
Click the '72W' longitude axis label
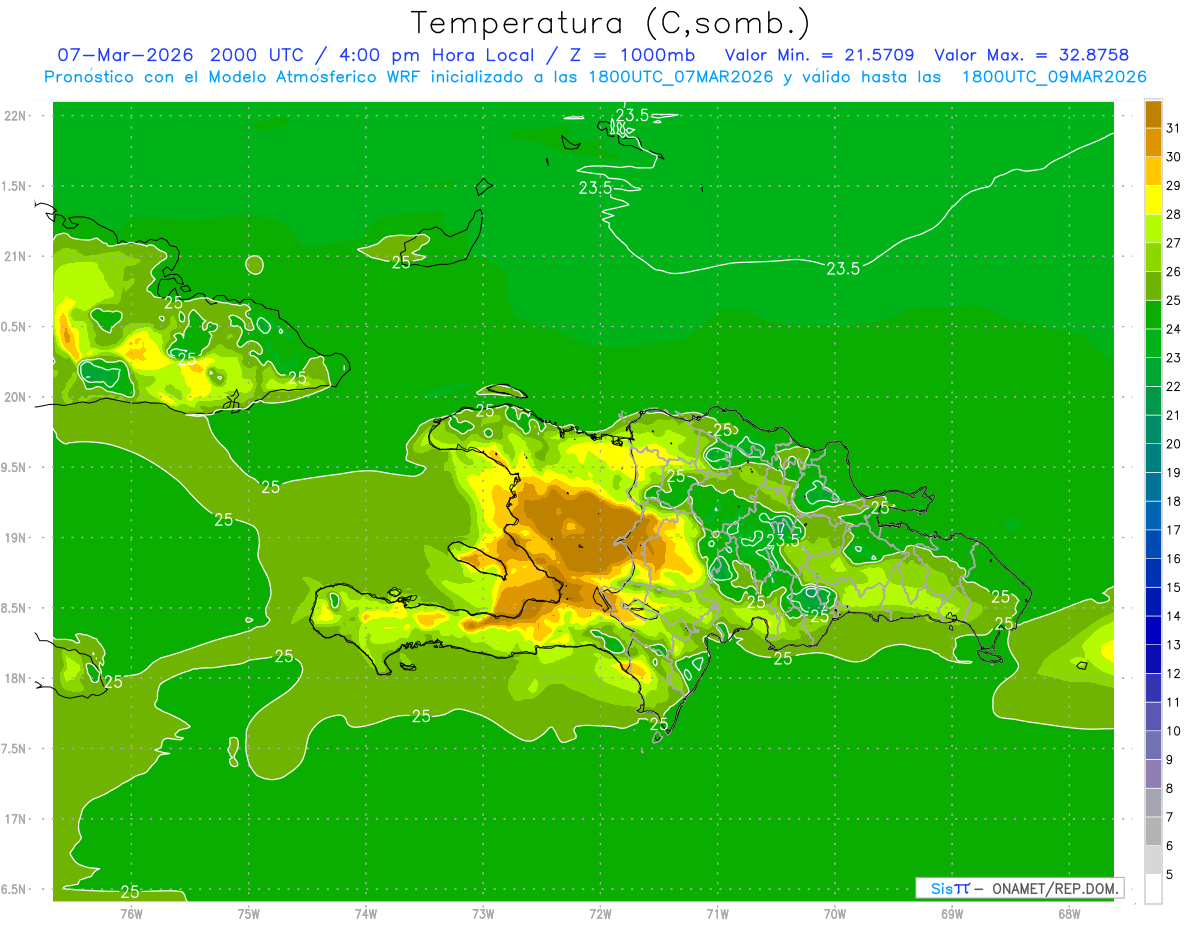coord(600,913)
